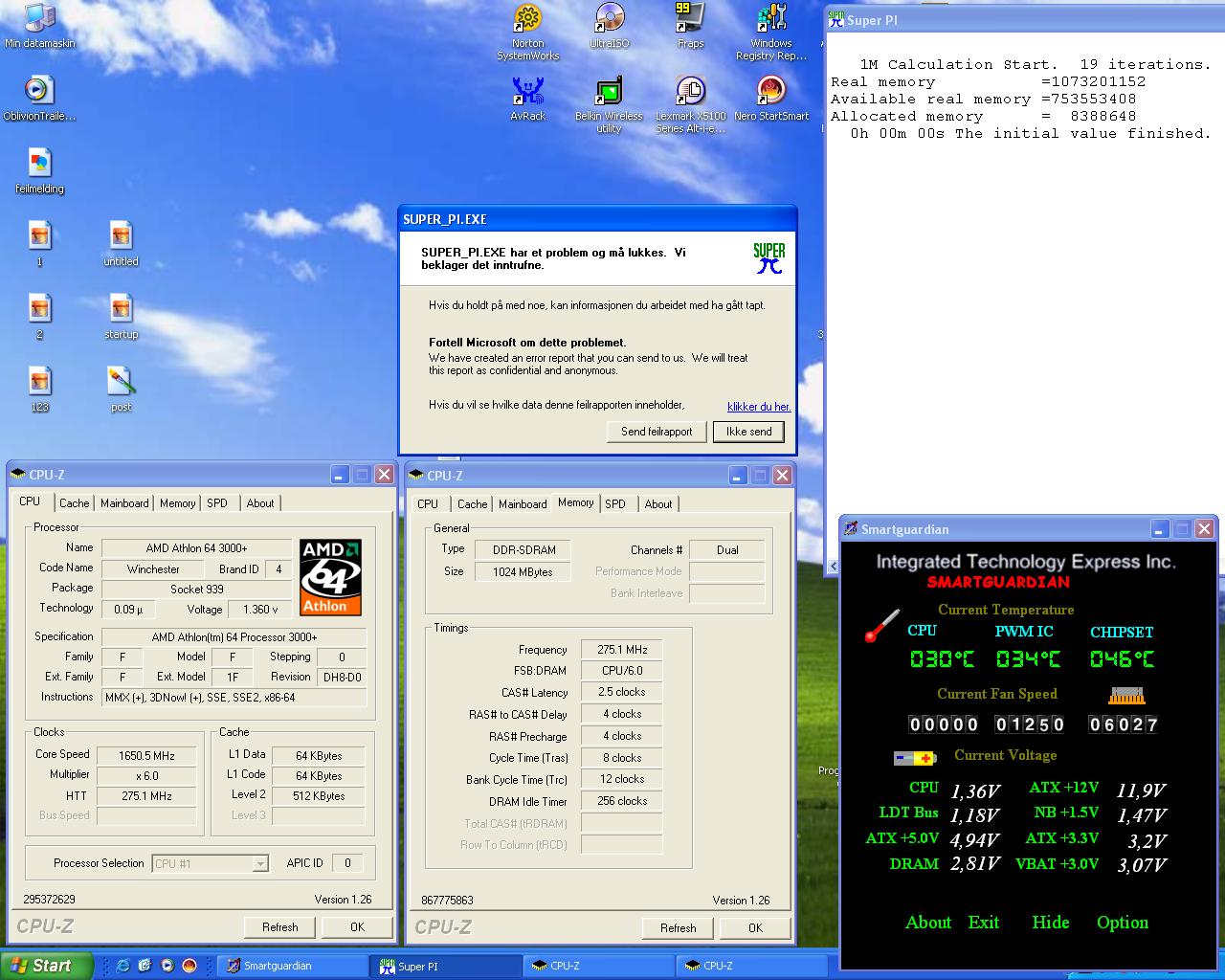This screenshot has height=980, width=1225.
Task: Expand the Processor Selection dropdown
Action: click(x=259, y=863)
